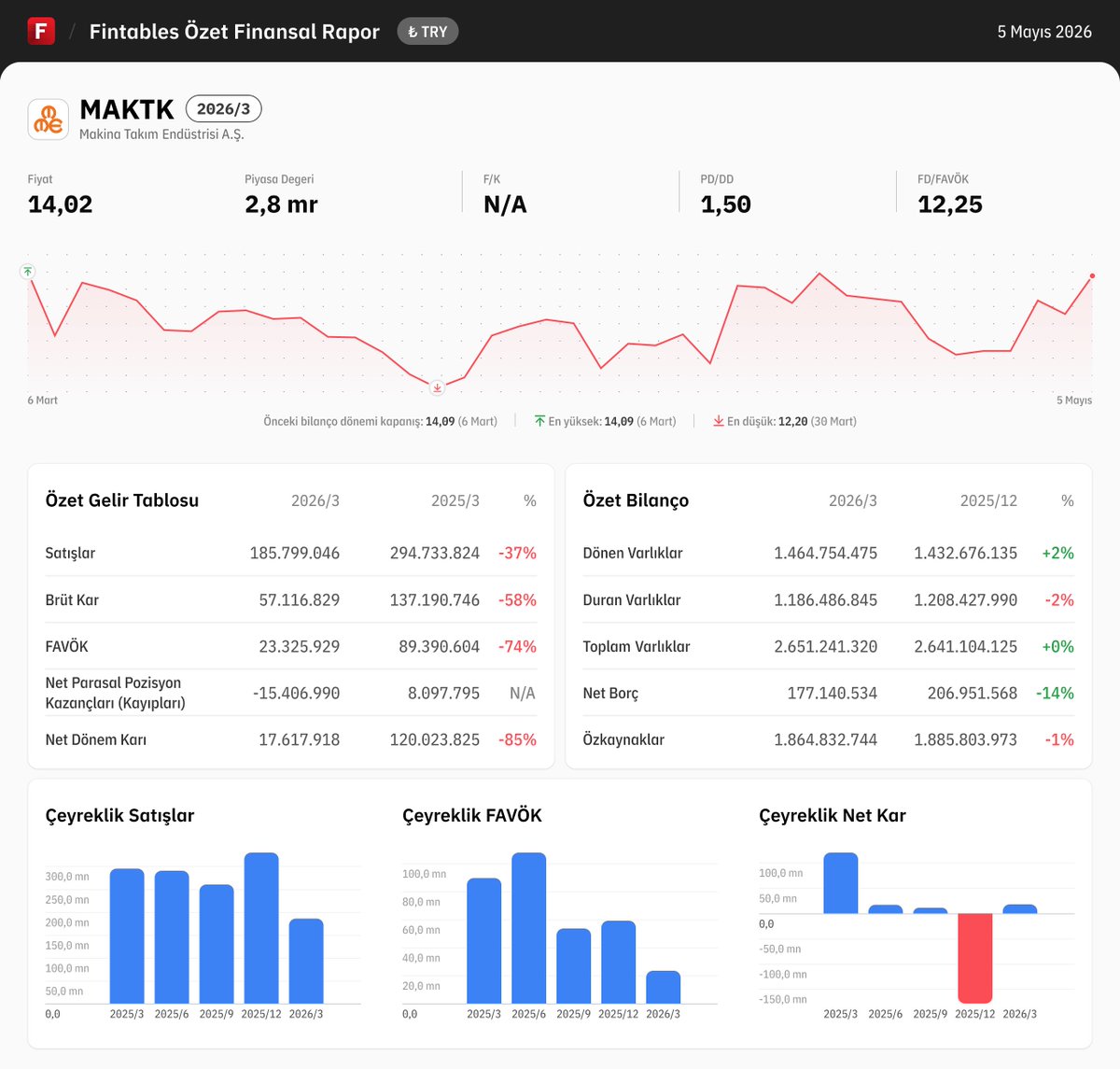Click FAVÖK 2026/3 value 23.325.929

pyautogui.click(x=300, y=646)
